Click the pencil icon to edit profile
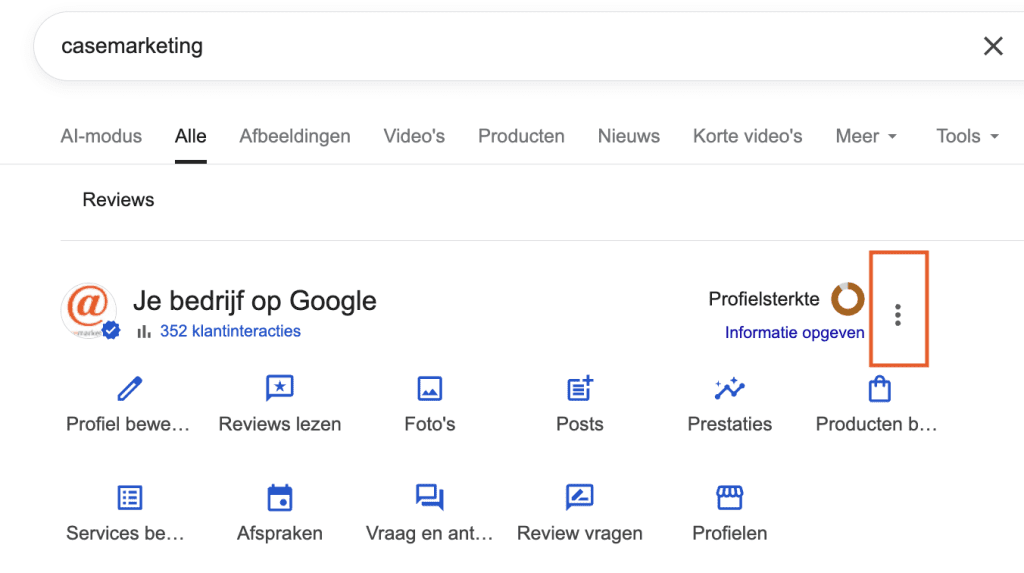The image size is (1024, 573). [129, 389]
